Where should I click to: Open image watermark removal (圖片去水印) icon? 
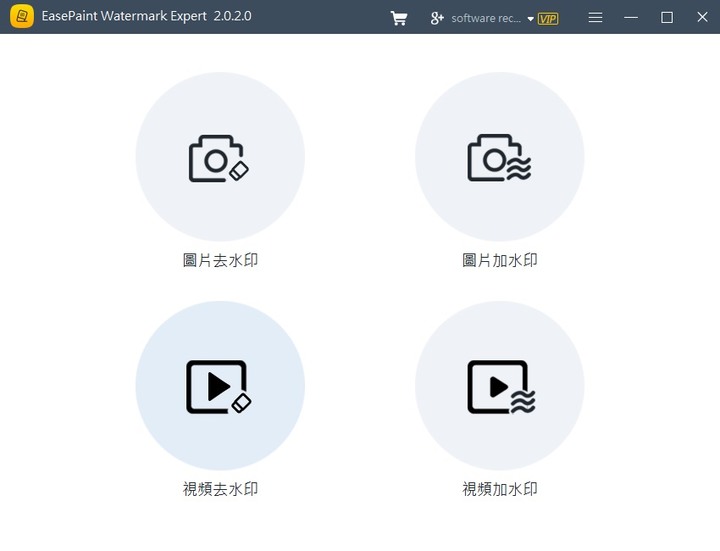click(x=220, y=157)
